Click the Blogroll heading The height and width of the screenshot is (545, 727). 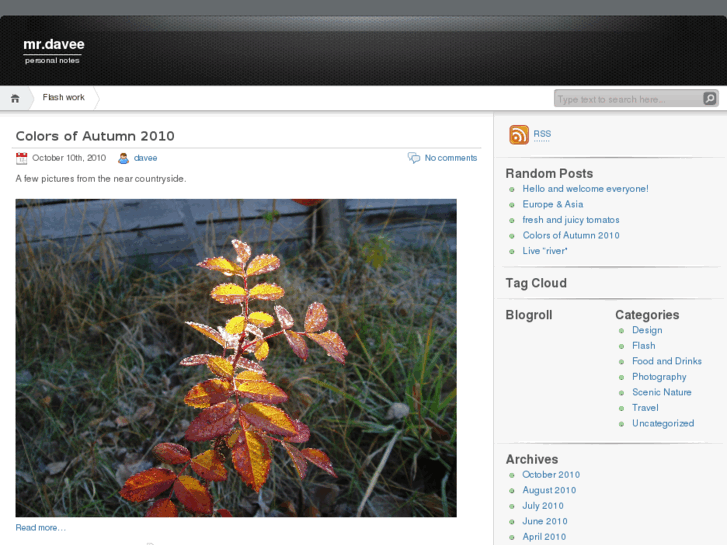point(529,315)
